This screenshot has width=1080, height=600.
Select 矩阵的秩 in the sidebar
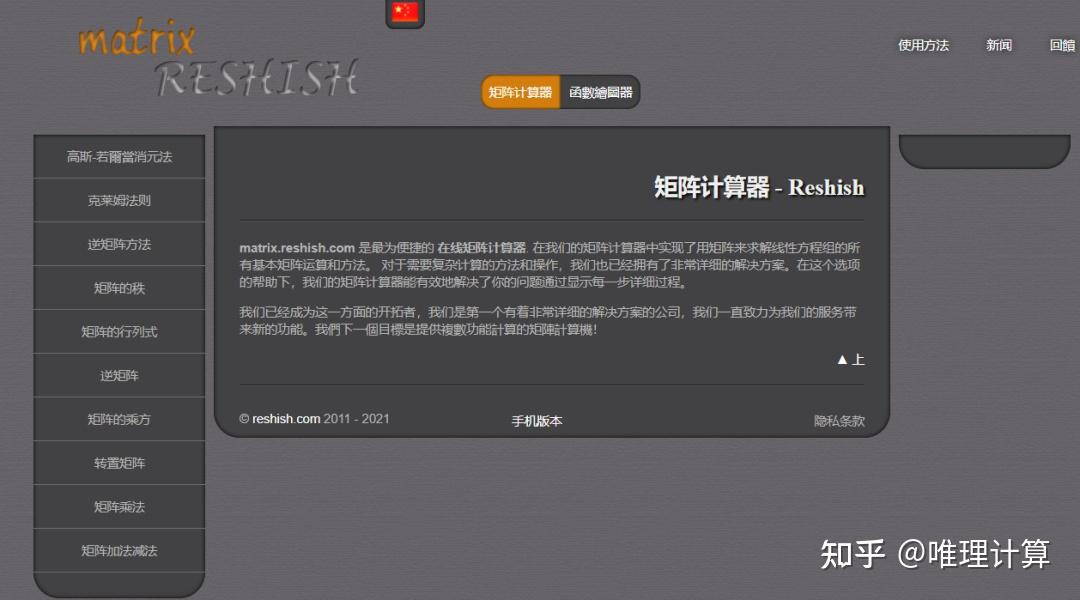coord(118,288)
